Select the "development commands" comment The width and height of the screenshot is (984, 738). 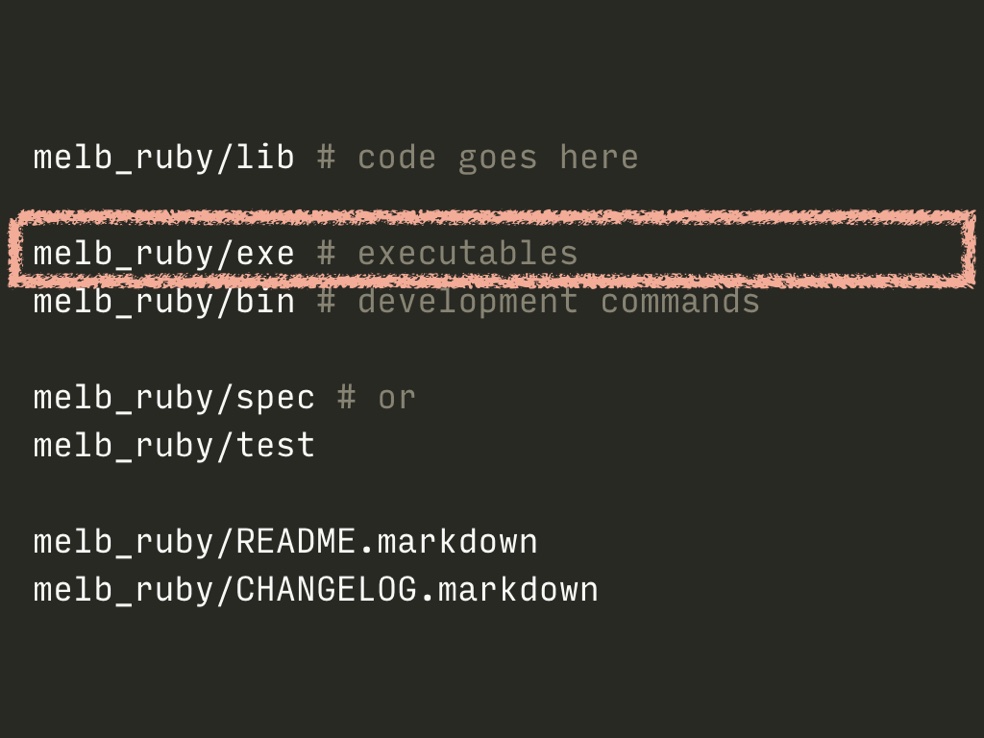[x=558, y=302]
